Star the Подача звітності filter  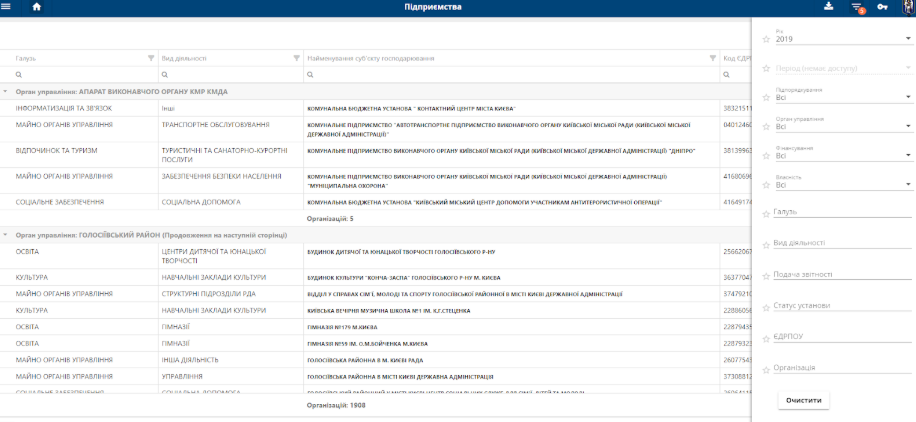(x=766, y=276)
